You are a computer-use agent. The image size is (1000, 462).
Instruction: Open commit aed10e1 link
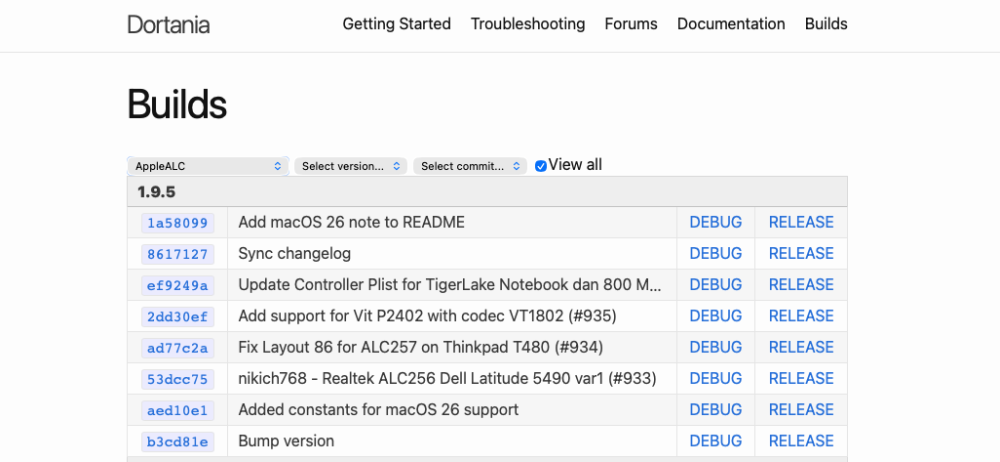click(x=177, y=410)
